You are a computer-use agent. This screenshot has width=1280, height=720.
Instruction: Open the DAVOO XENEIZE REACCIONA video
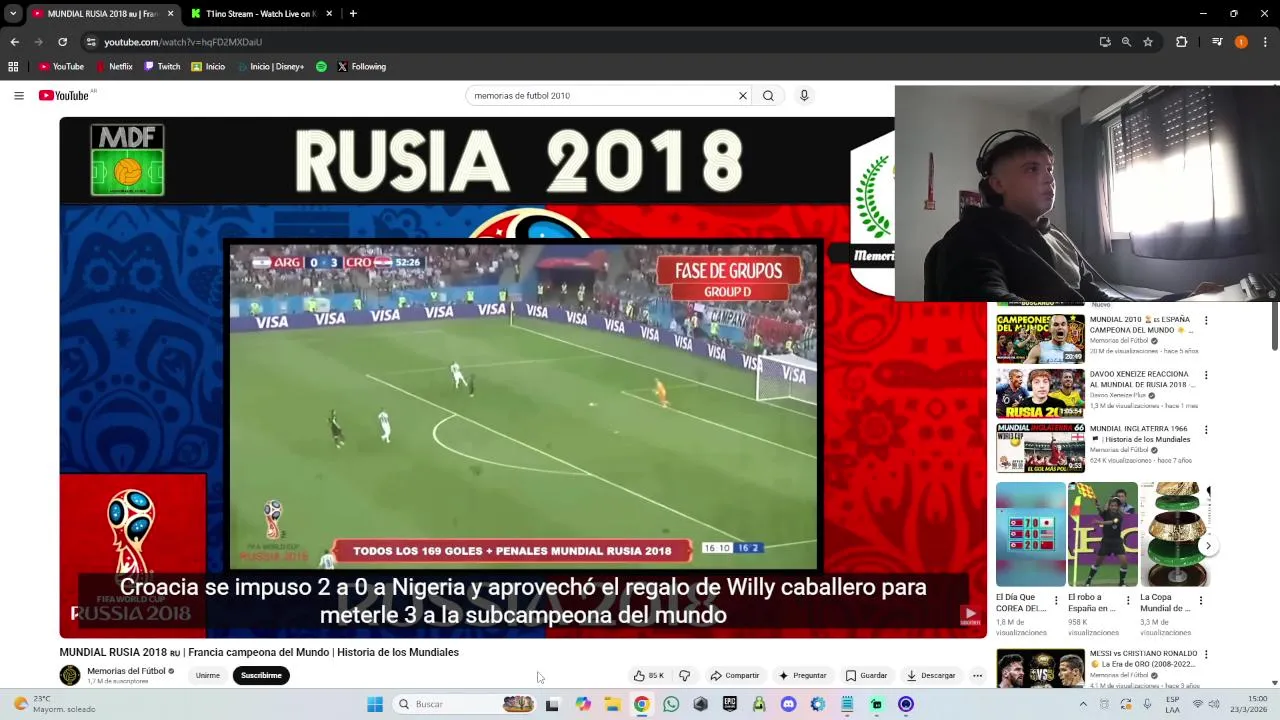(1040, 393)
